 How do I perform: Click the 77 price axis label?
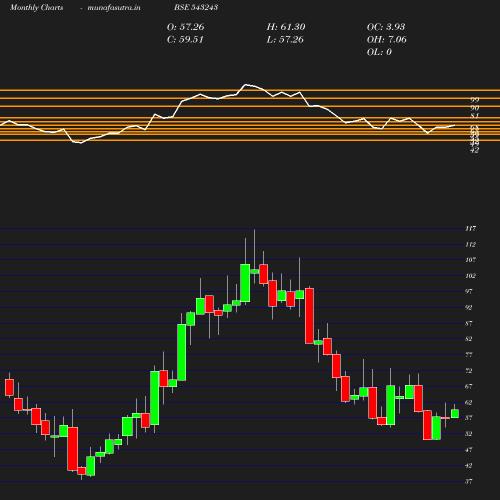click(x=469, y=355)
